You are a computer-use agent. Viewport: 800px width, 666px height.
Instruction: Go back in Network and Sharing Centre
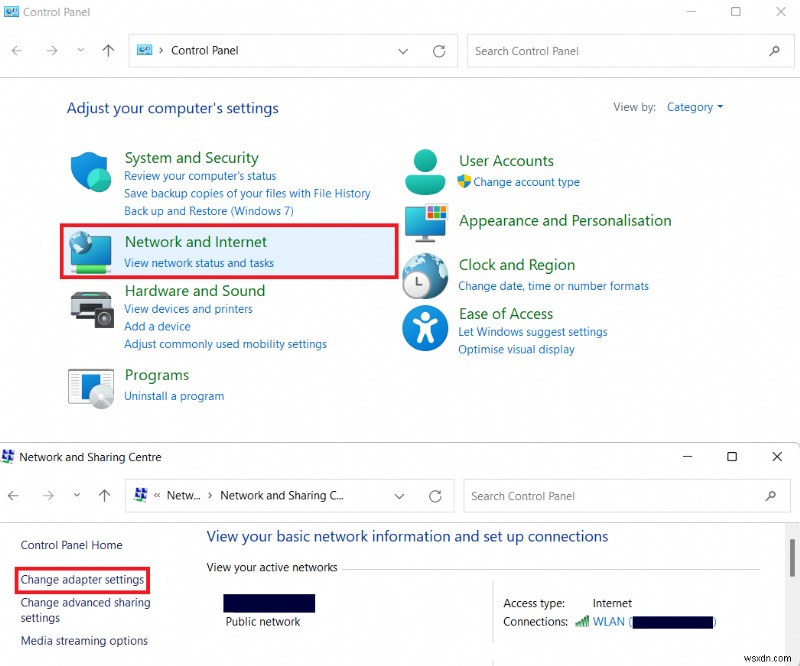tap(13, 495)
